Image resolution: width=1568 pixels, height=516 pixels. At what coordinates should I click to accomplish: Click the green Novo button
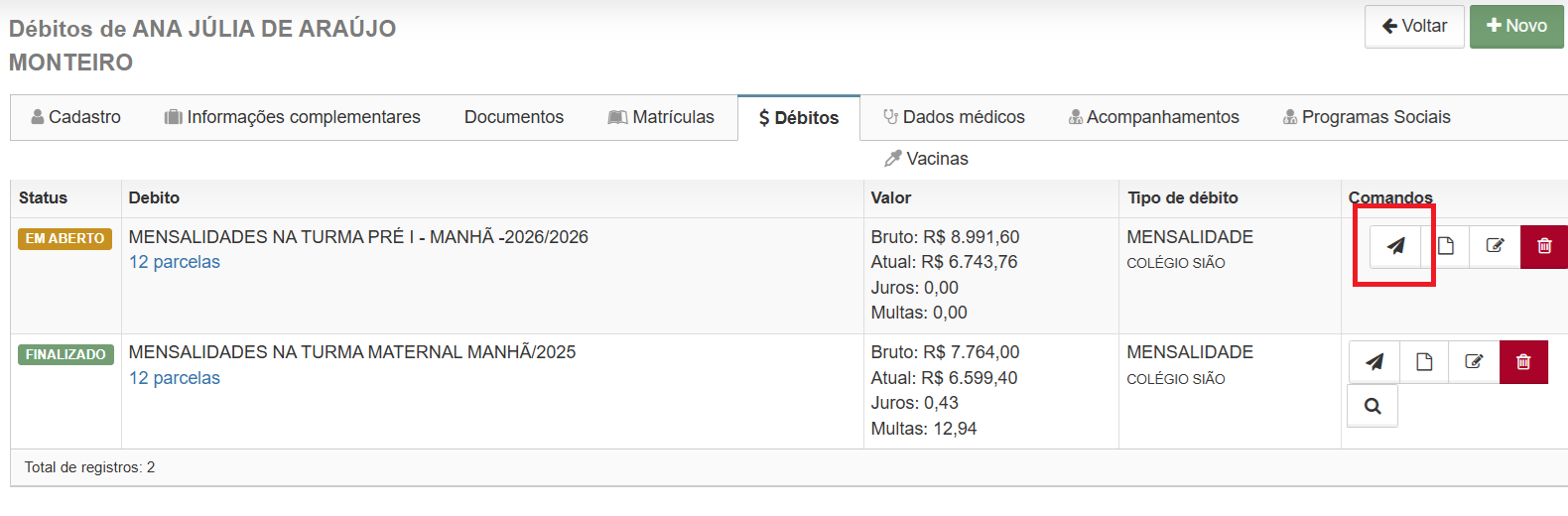coord(1516,27)
